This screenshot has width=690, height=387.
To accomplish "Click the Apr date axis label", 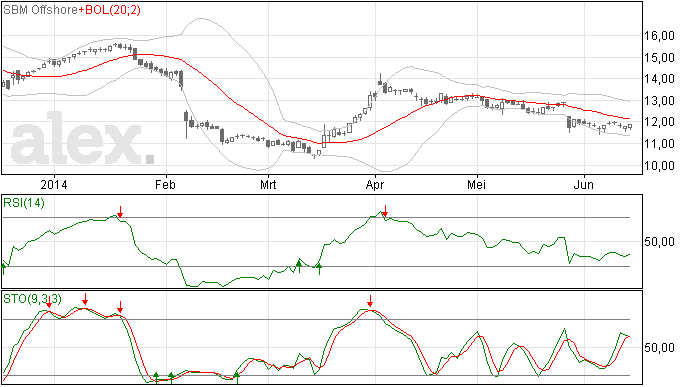I will pyautogui.click(x=375, y=184).
